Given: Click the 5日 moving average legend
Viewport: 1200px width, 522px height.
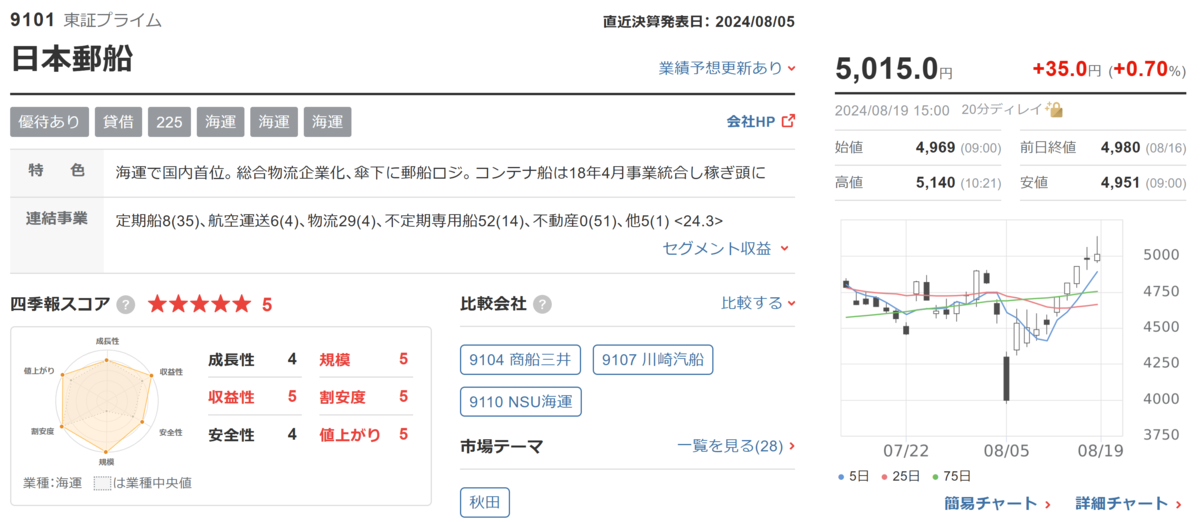Looking at the screenshot, I should (855, 476).
